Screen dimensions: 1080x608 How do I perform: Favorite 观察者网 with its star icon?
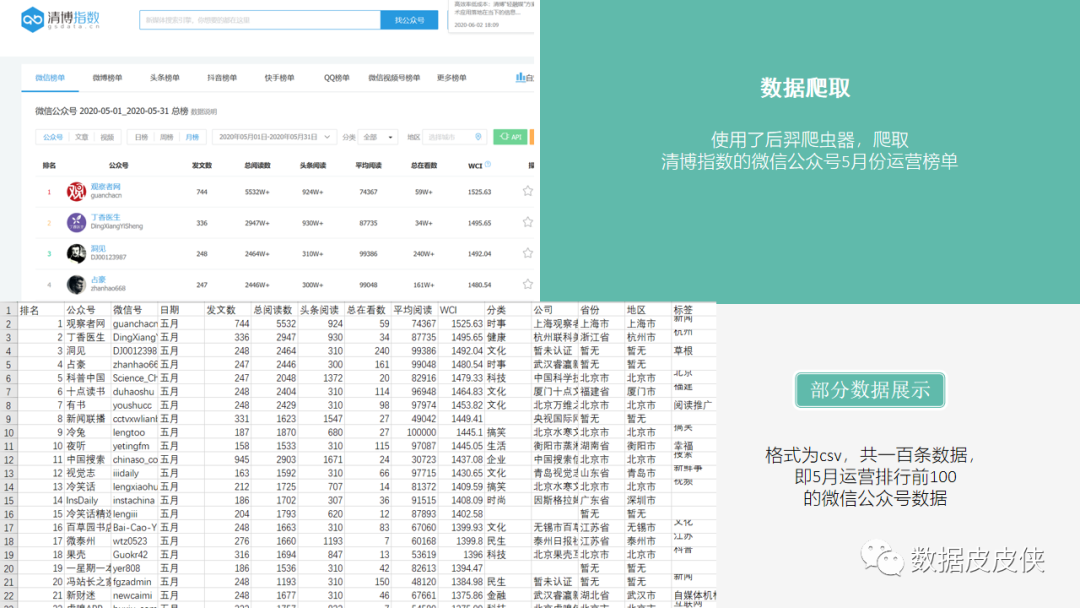pyautogui.click(x=528, y=191)
